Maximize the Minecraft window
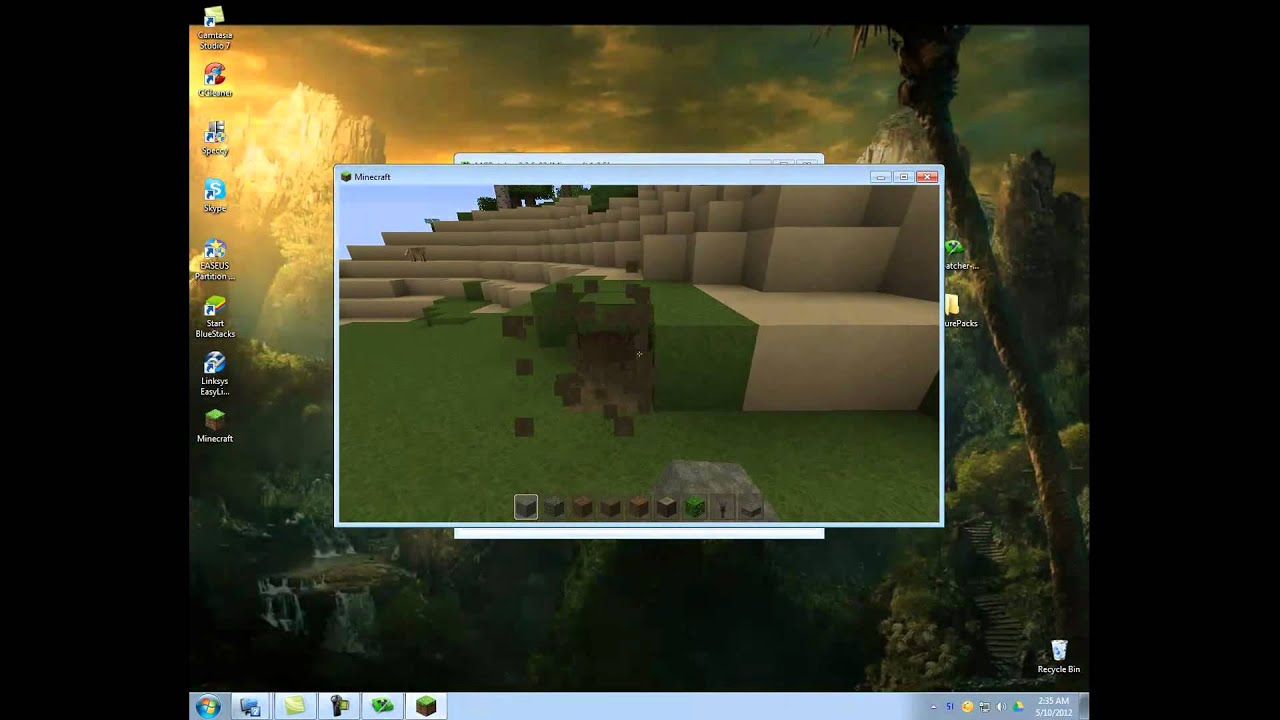1280x720 pixels. tap(904, 177)
